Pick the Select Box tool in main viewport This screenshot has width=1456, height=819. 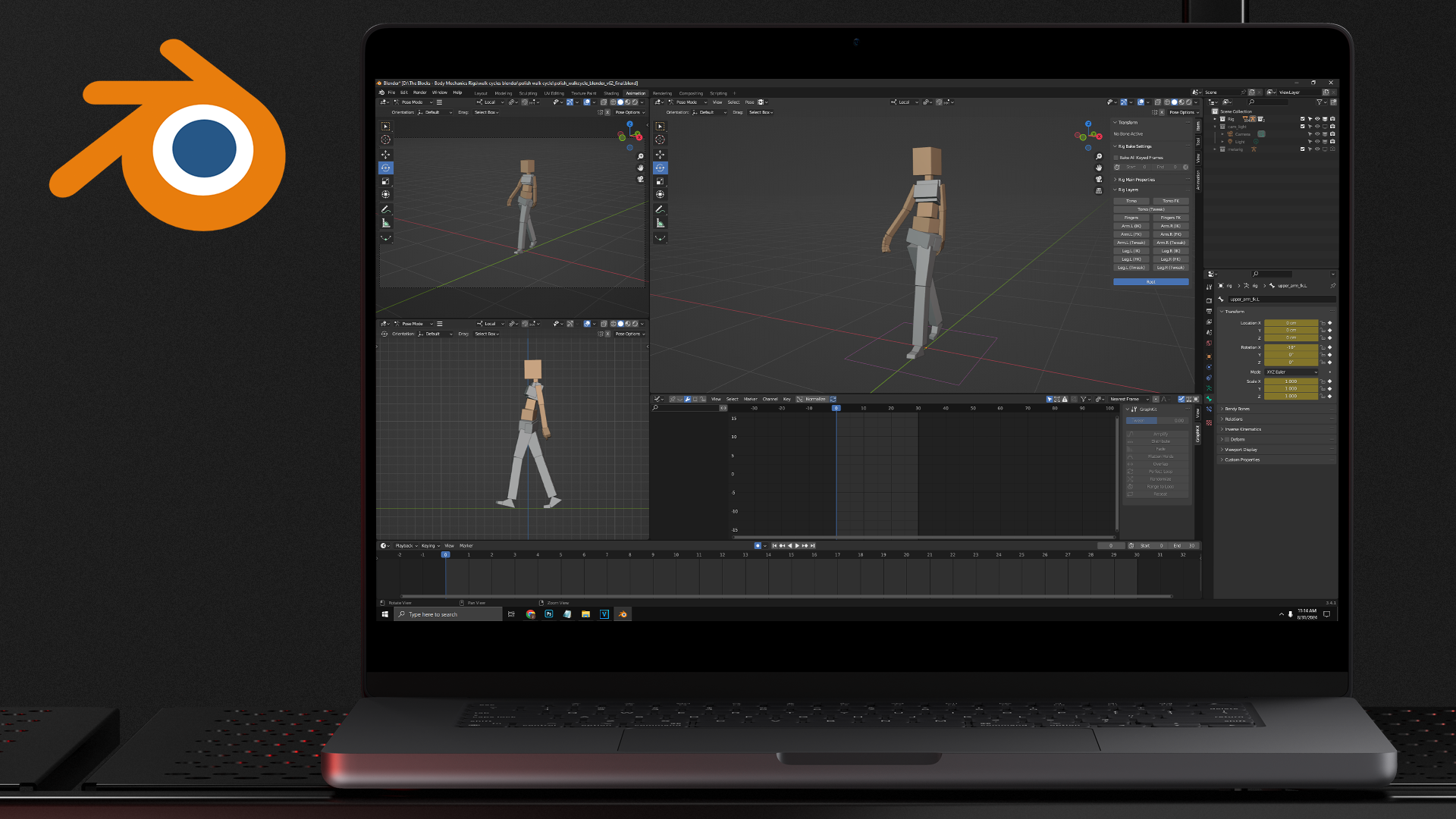661,127
